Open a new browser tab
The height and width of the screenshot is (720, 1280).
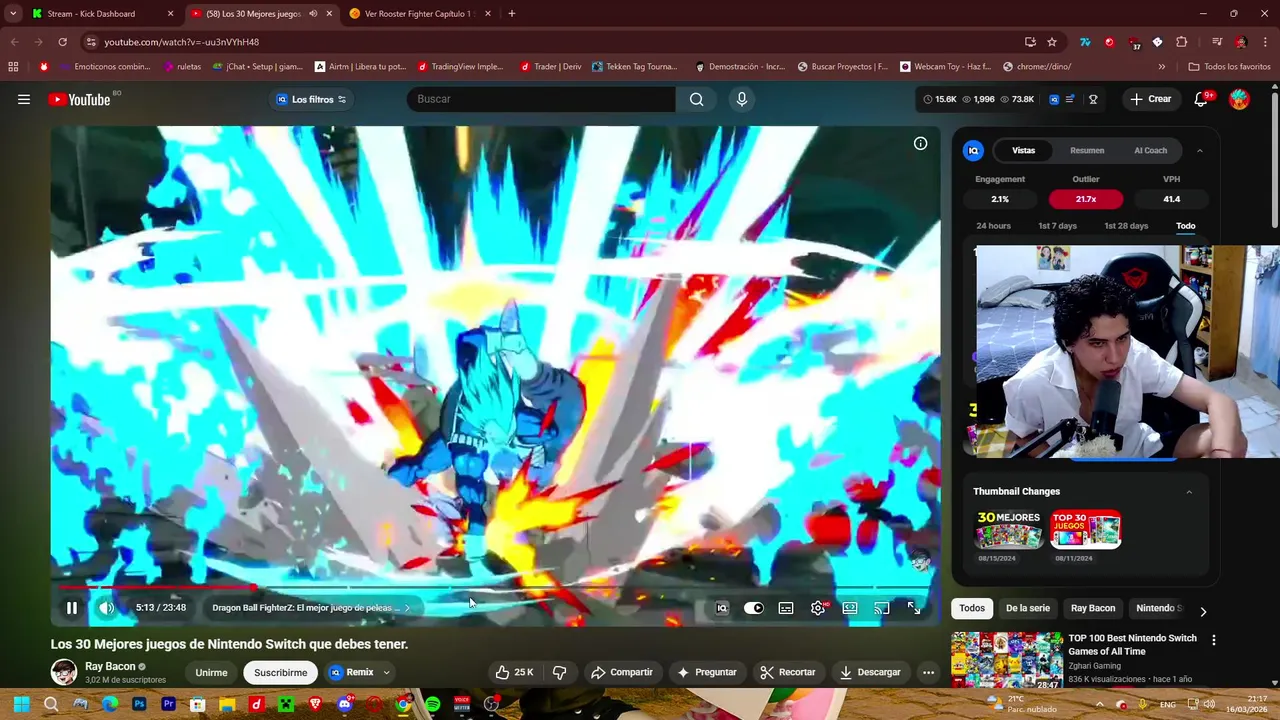[x=511, y=13]
